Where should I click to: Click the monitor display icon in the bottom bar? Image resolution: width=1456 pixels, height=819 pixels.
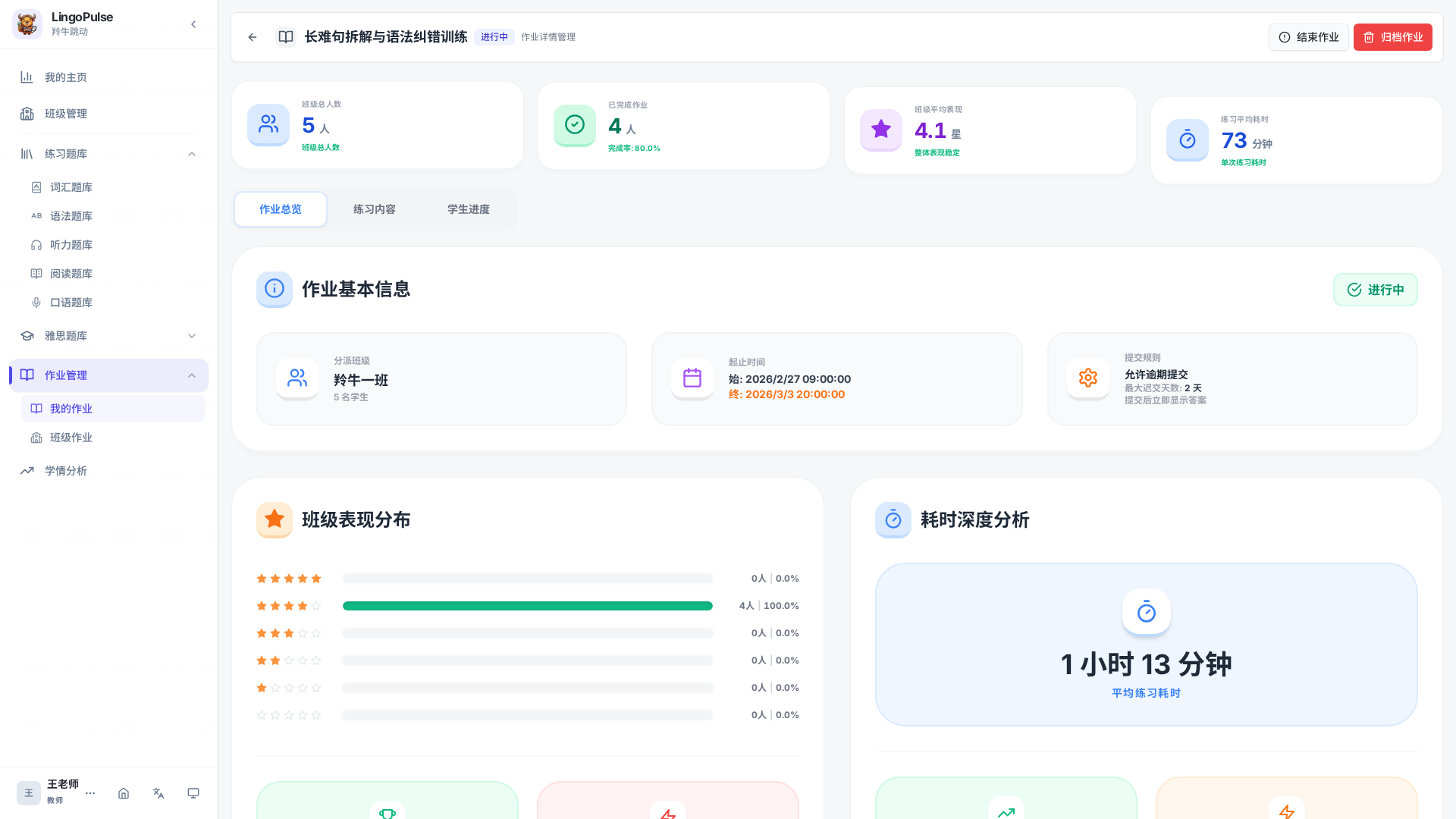[193, 793]
